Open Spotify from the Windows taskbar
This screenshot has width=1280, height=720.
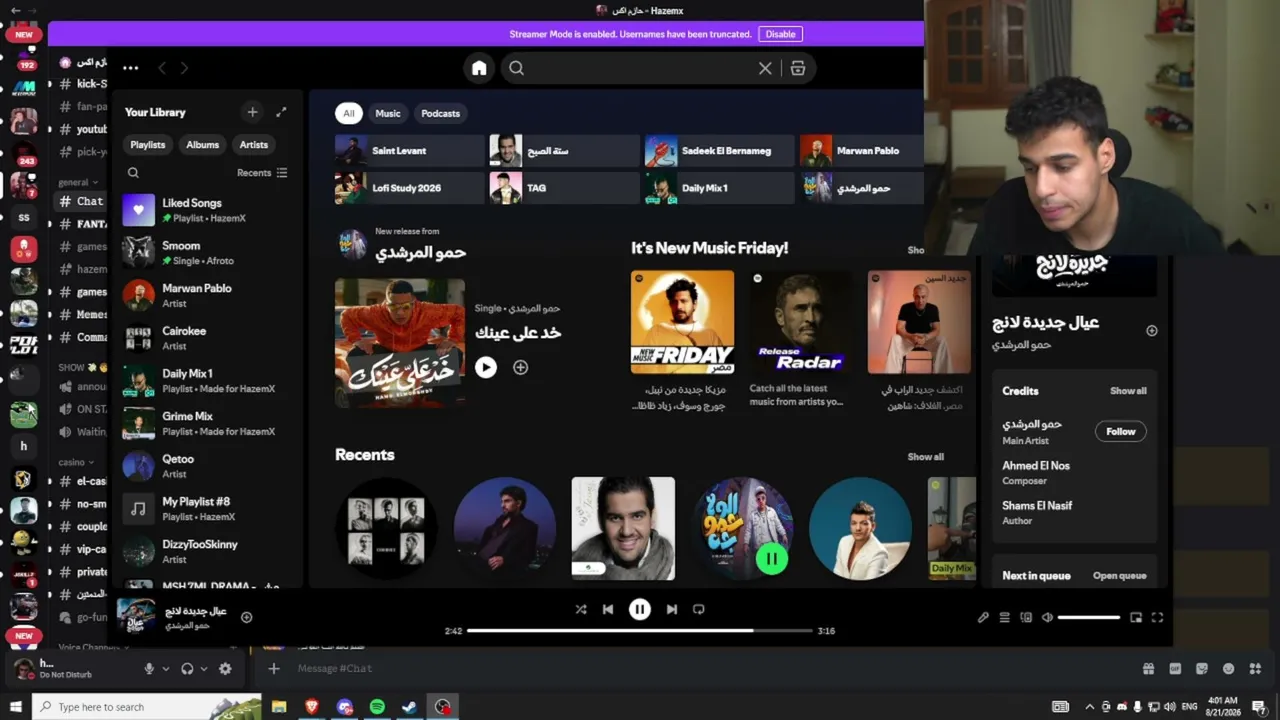[x=377, y=707]
